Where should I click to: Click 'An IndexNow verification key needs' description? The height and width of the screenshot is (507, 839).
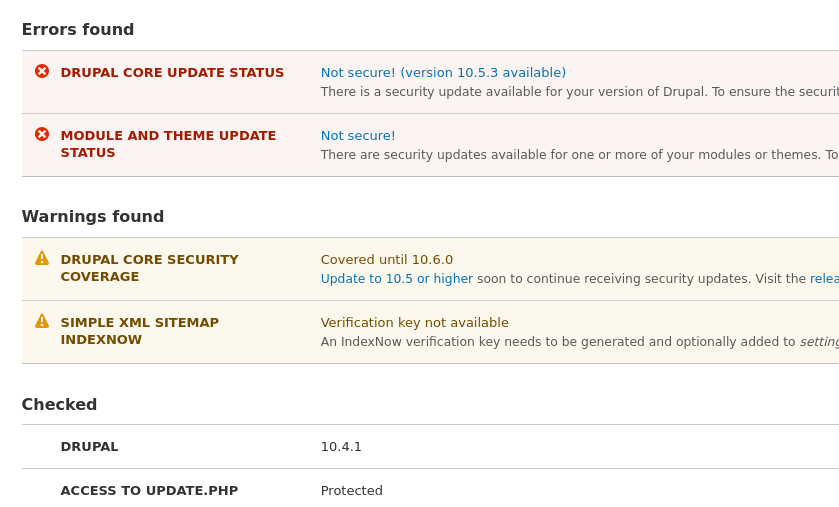(x=579, y=342)
